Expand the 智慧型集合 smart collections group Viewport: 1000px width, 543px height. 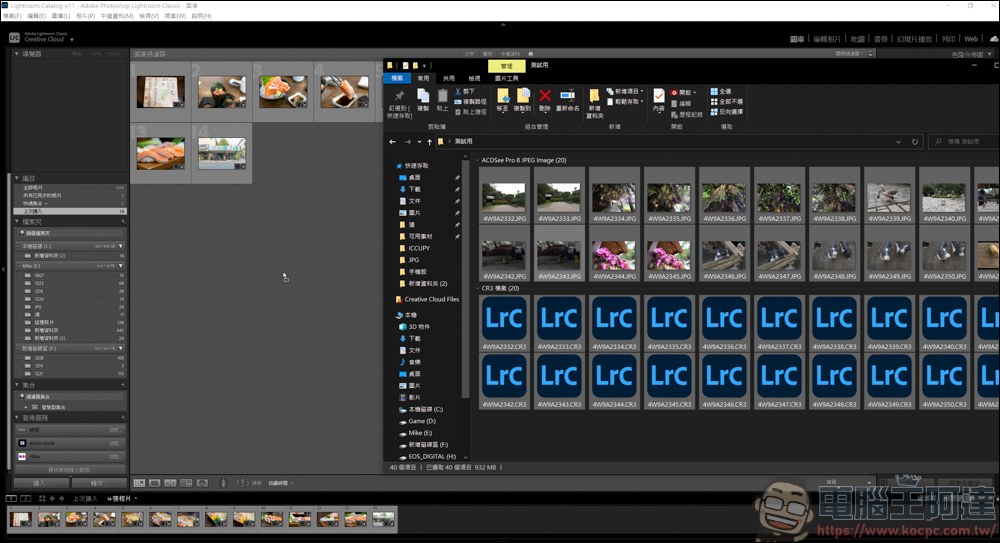[x=26, y=407]
